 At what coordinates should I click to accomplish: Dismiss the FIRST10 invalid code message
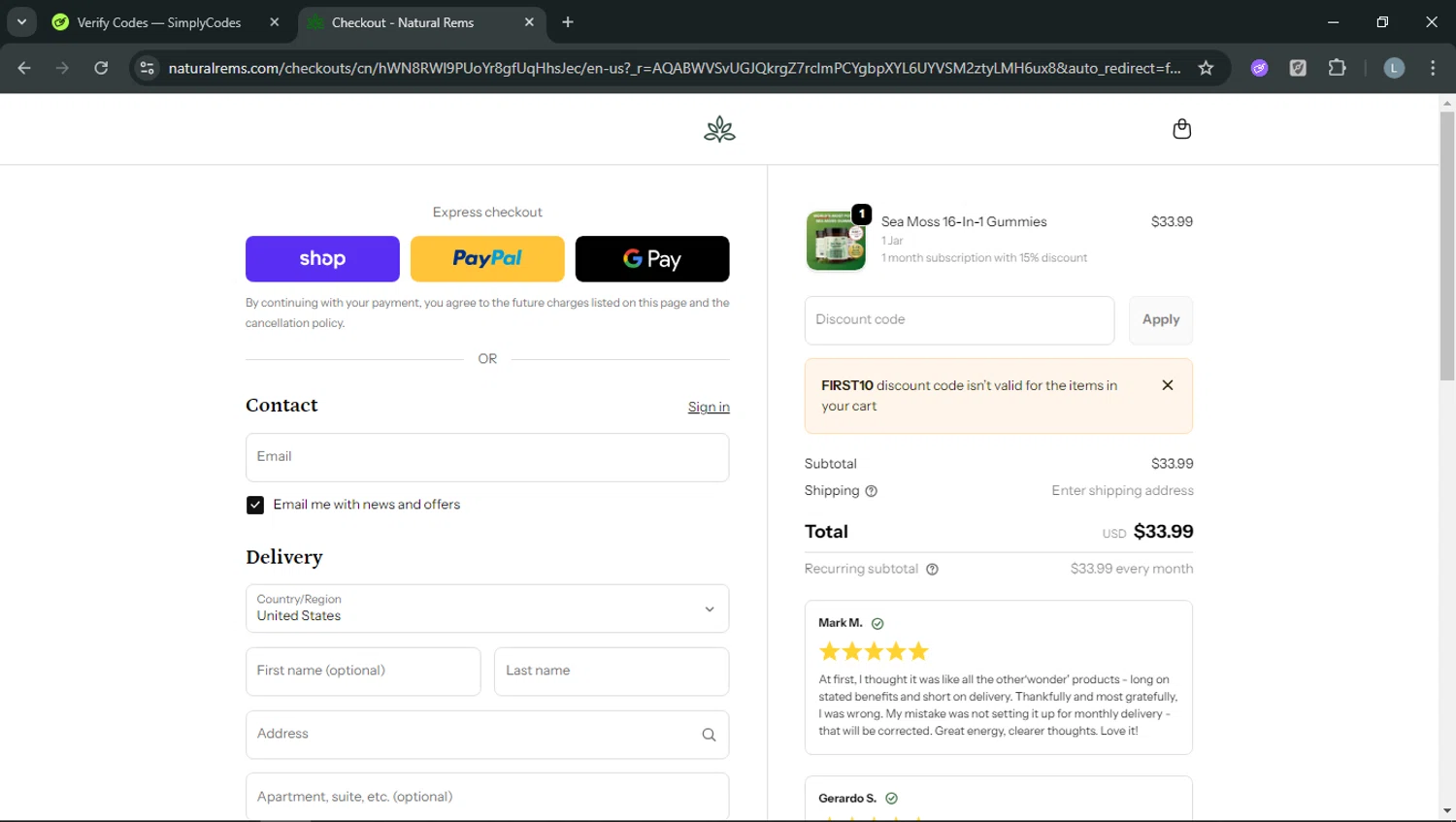tap(1168, 385)
